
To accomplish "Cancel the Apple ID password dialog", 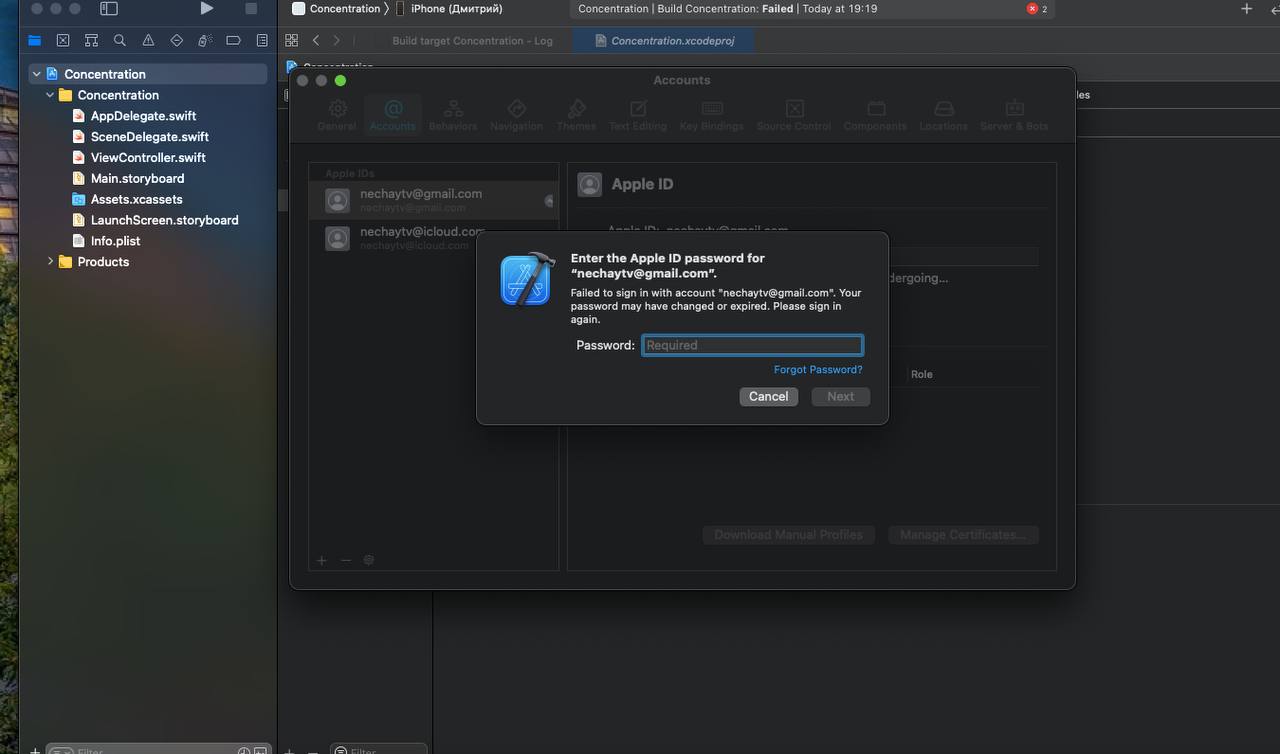I will coord(768,397).
